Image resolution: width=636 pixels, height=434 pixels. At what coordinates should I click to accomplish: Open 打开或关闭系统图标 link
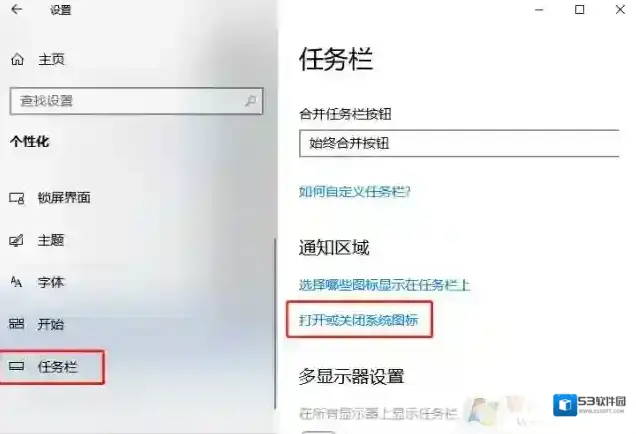(x=359, y=320)
